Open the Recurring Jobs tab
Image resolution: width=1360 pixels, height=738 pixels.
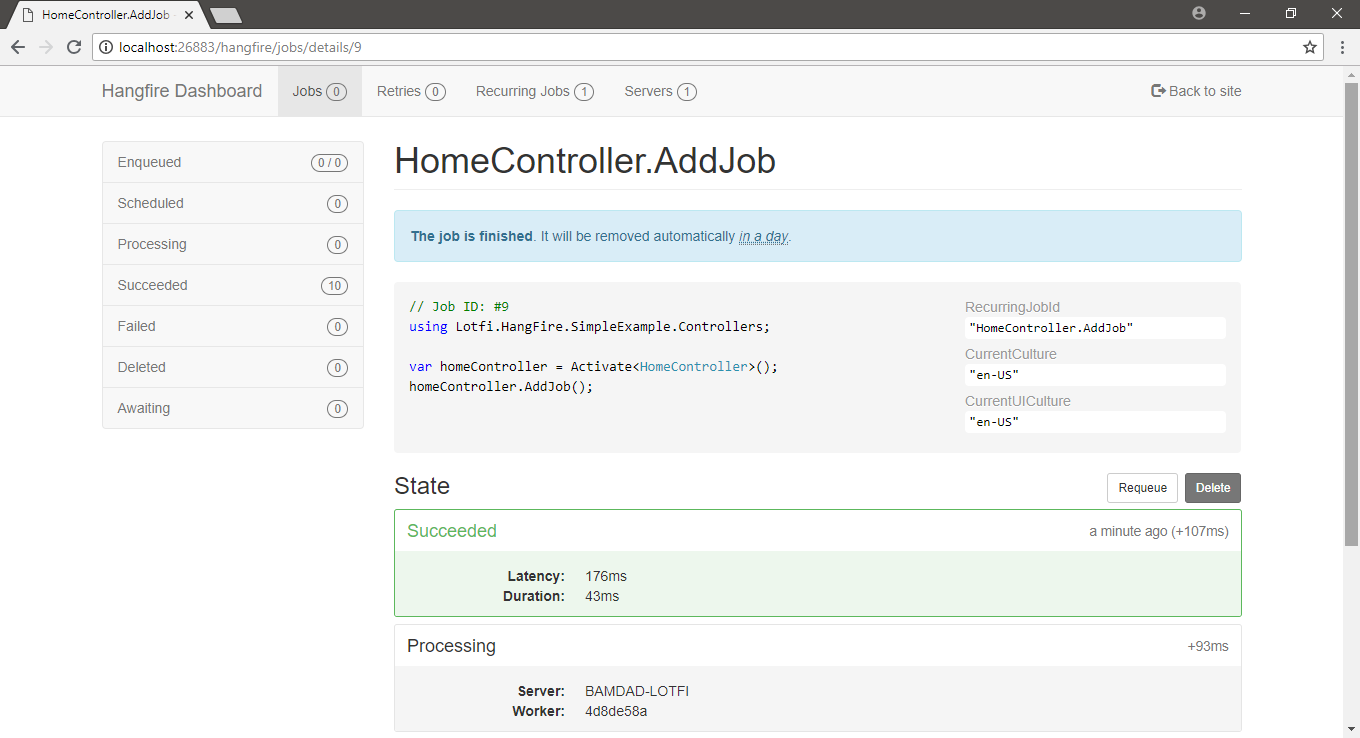point(535,91)
